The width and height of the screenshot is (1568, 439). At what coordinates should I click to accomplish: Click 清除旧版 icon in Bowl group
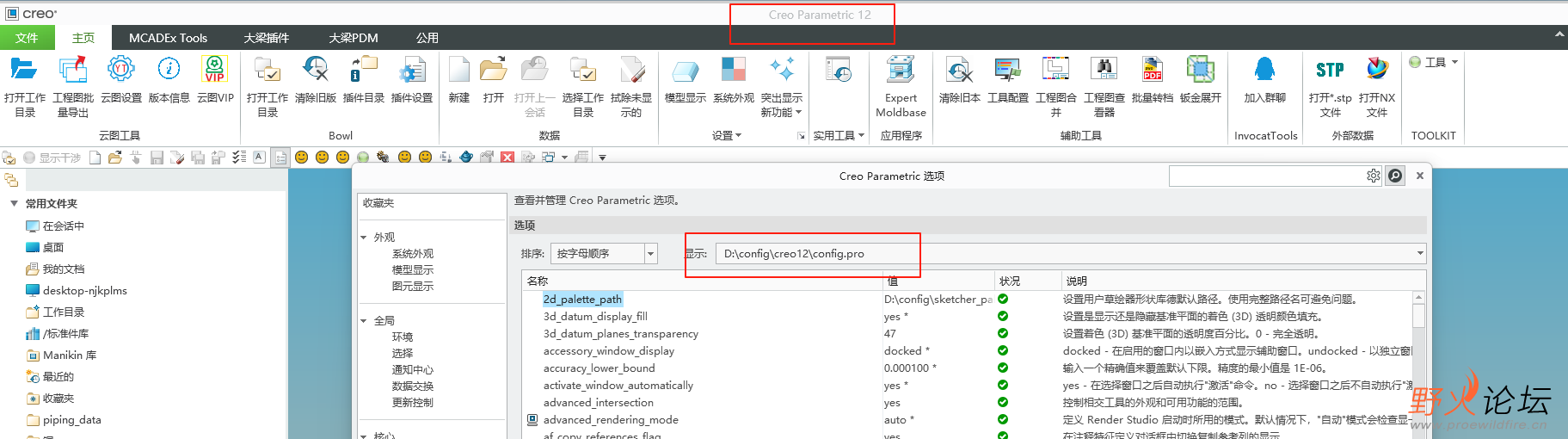[315, 70]
